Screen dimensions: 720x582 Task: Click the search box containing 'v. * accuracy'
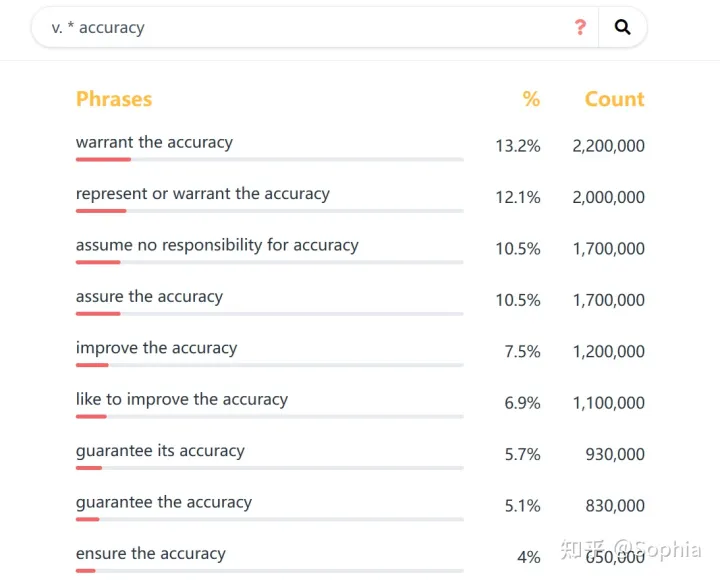300,28
